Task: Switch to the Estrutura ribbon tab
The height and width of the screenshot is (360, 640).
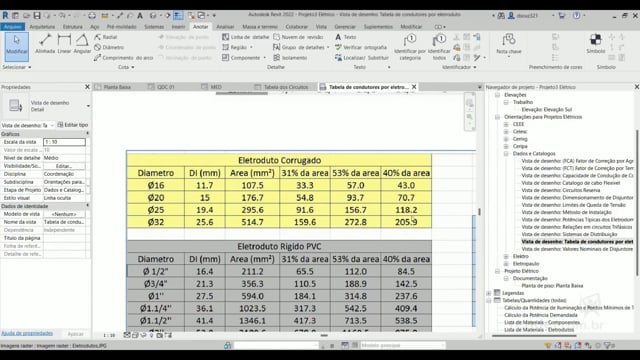Action: pyautogui.click(x=73, y=27)
